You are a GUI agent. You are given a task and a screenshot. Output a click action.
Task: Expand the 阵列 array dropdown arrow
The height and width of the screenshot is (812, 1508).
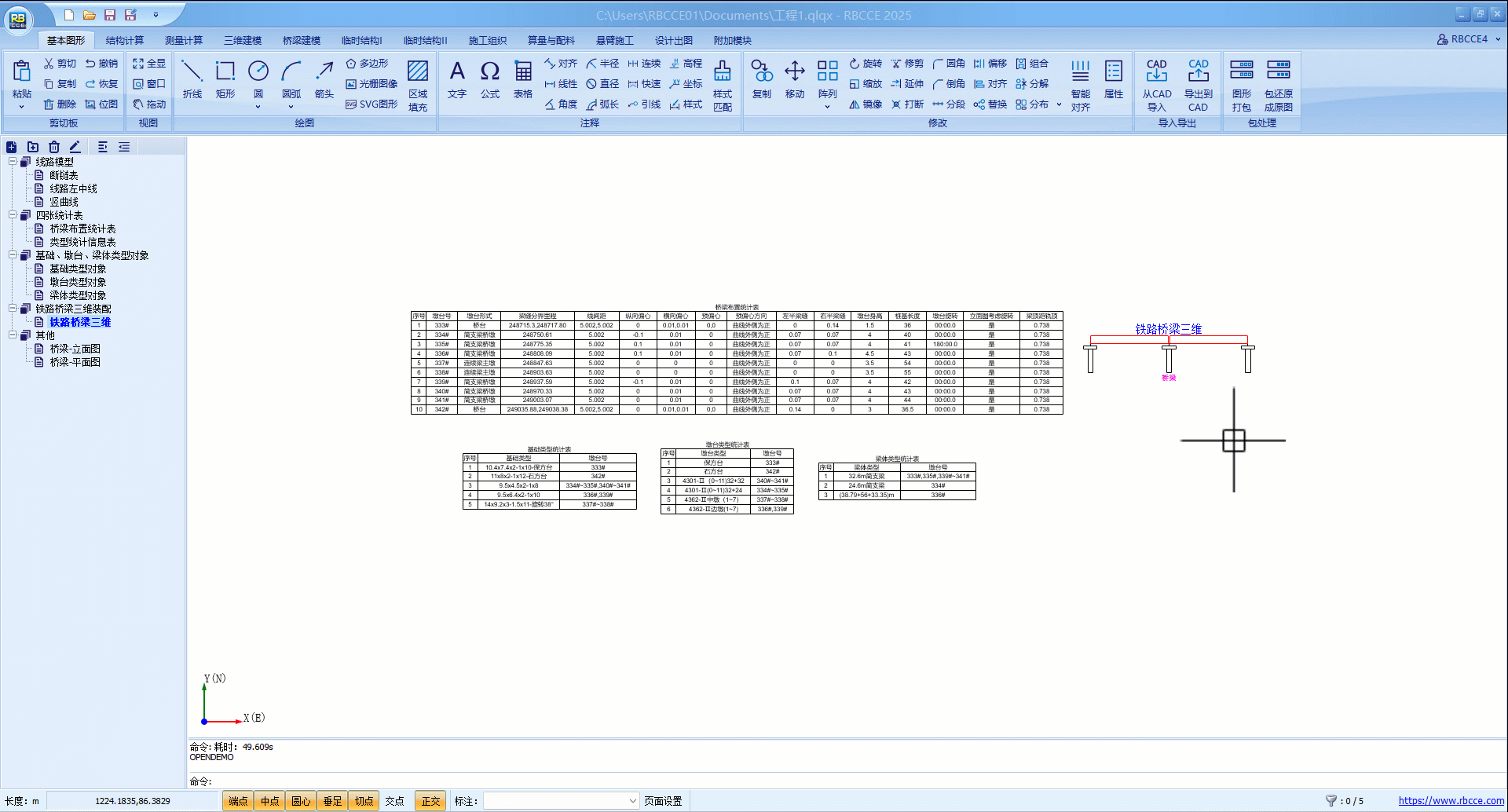point(827,107)
